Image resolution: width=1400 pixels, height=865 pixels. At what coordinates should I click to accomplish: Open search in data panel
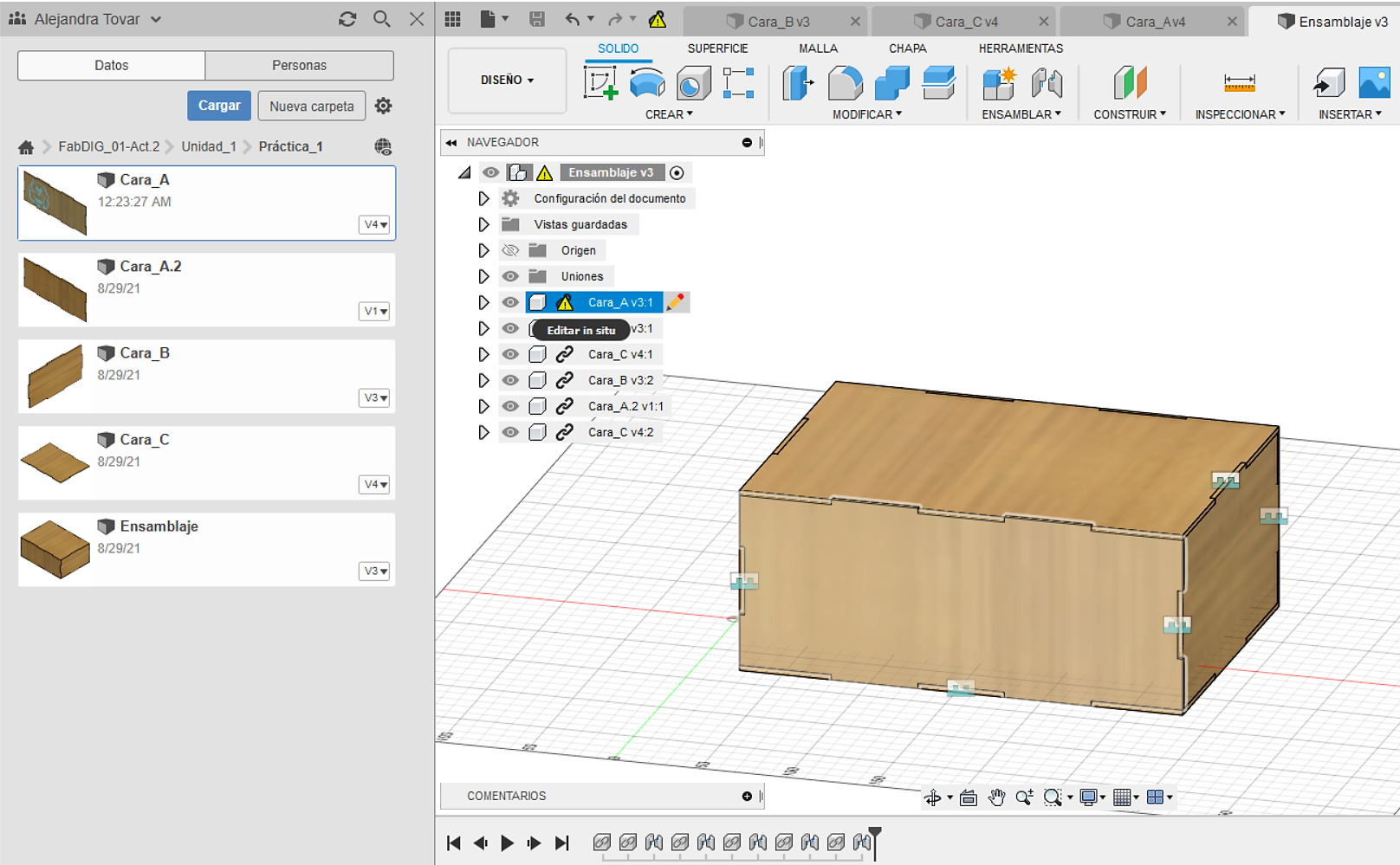(x=381, y=19)
